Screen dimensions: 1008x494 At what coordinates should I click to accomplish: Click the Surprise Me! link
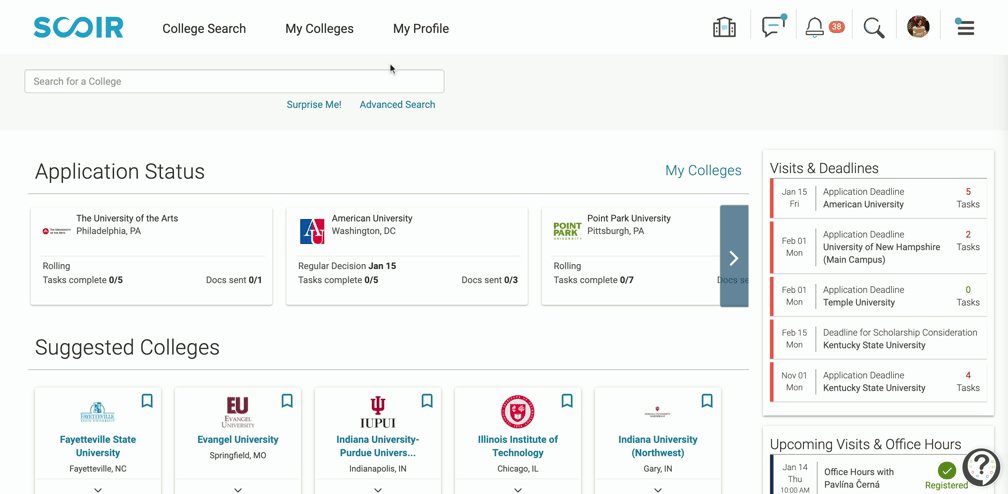314,104
